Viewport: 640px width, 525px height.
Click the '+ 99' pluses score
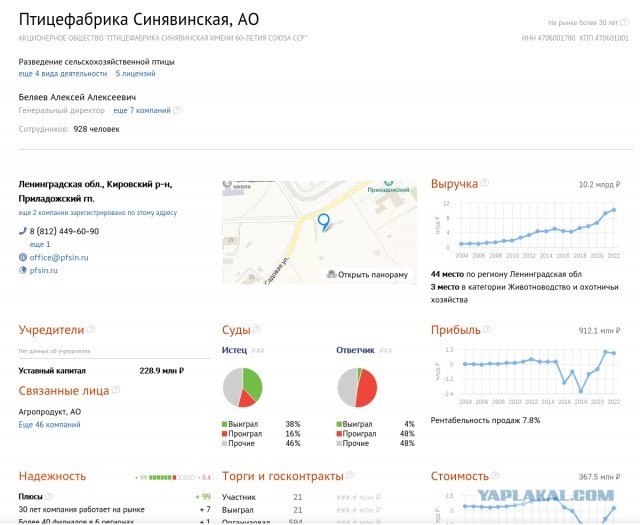click(x=203, y=496)
